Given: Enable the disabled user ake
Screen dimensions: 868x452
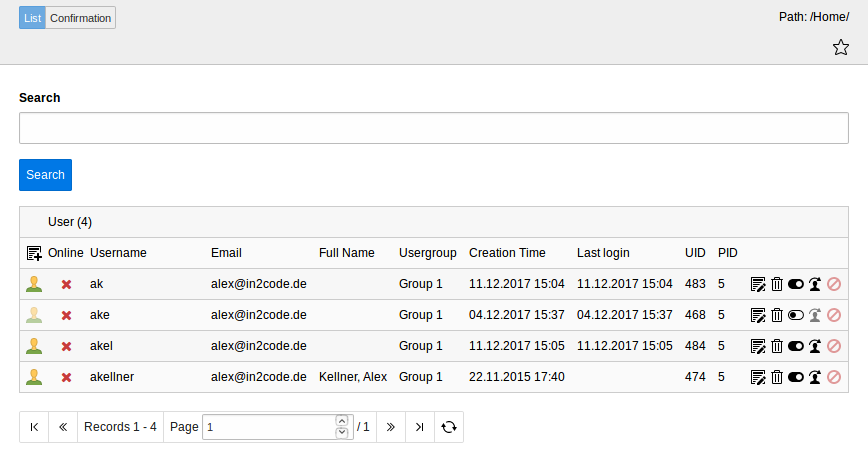Looking at the screenshot, I should pyautogui.click(x=796, y=315).
